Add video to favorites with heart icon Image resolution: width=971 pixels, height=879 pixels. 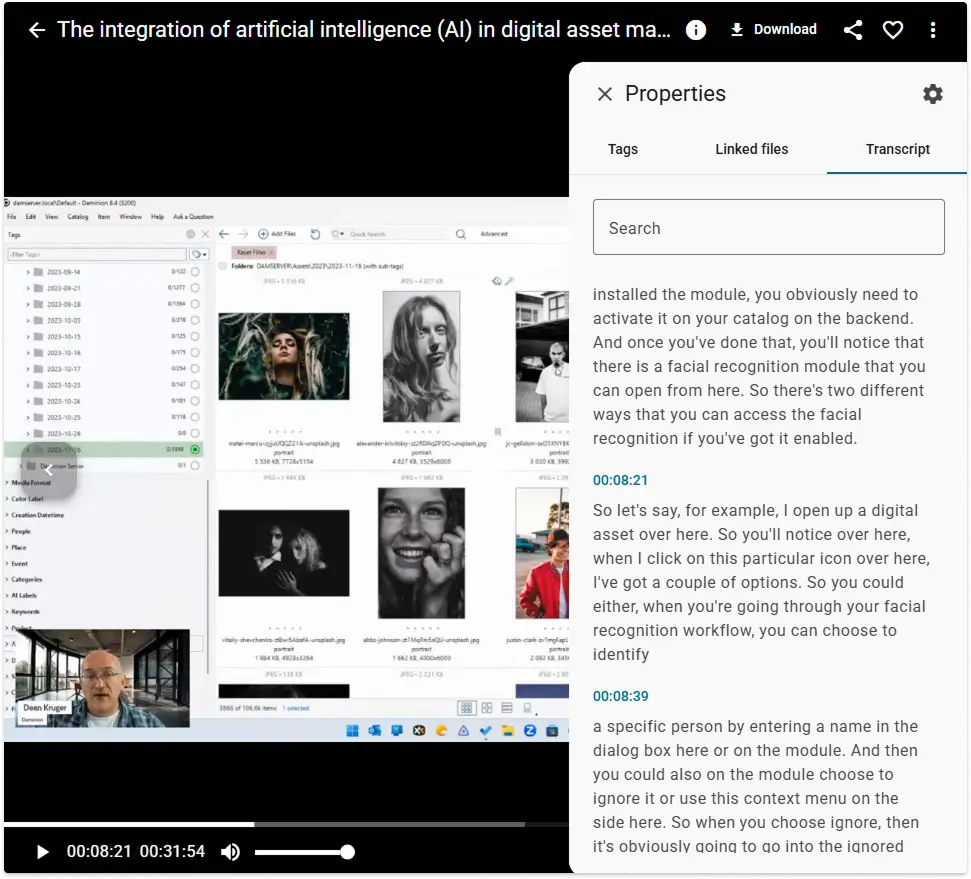click(893, 30)
